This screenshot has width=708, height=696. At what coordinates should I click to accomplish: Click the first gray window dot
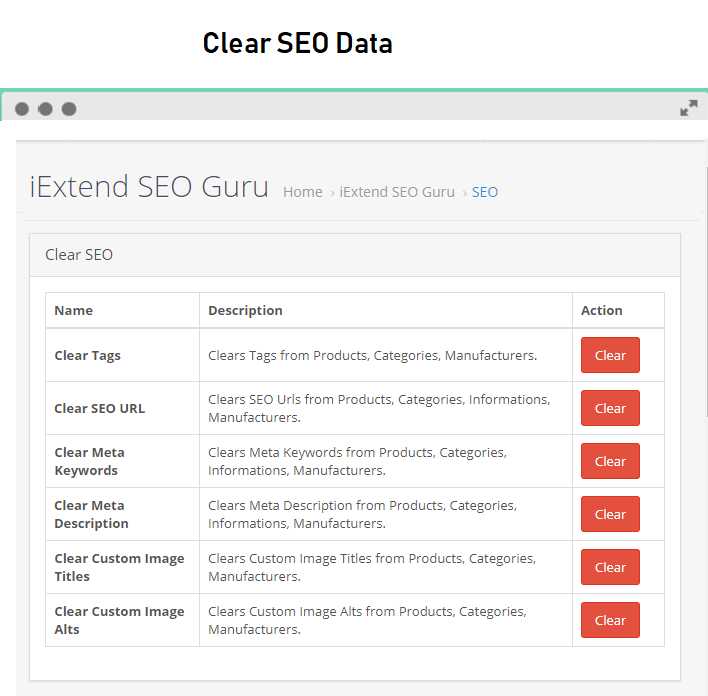pyautogui.click(x=22, y=109)
